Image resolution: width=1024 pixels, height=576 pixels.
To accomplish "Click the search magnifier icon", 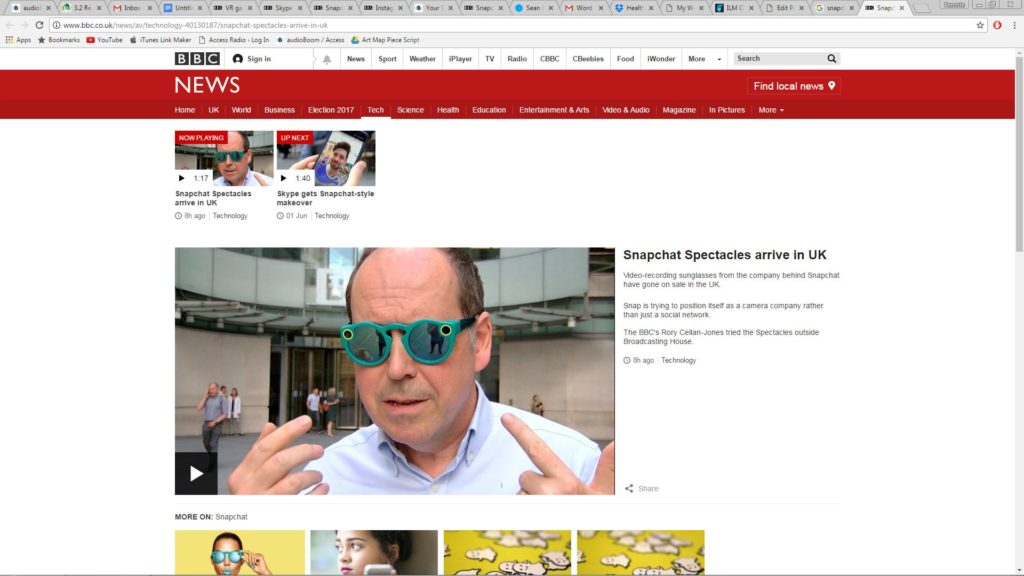I will click(x=831, y=59).
